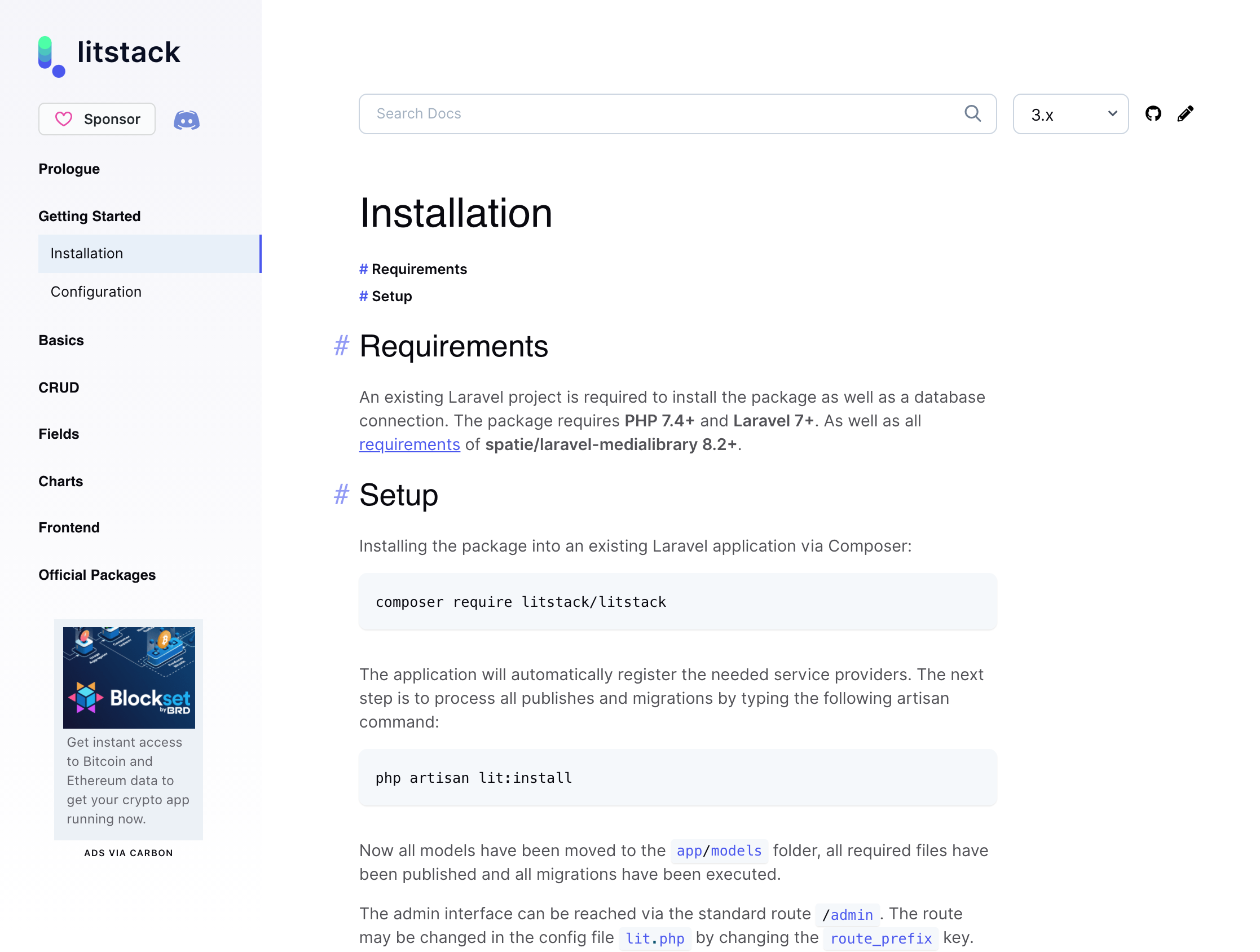Click the pencil edit-page icon

click(x=1185, y=114)
